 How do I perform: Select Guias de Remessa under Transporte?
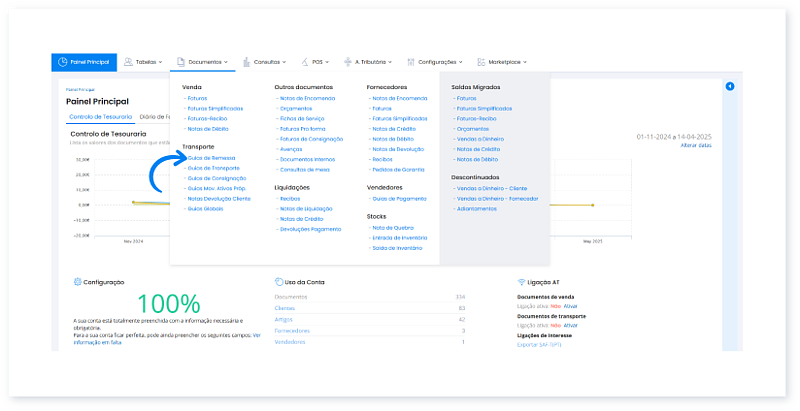coord(209,158)
